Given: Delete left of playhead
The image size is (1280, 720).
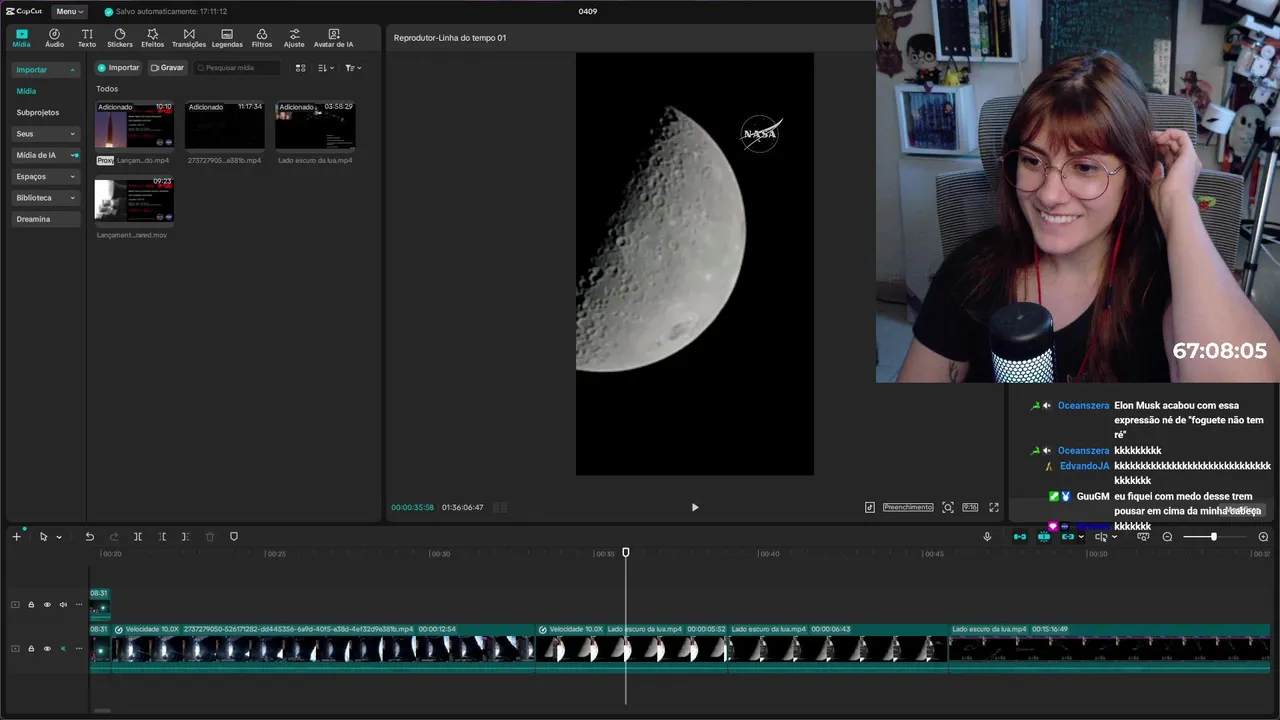Looking at the screenshot, I should pos(162,537).
